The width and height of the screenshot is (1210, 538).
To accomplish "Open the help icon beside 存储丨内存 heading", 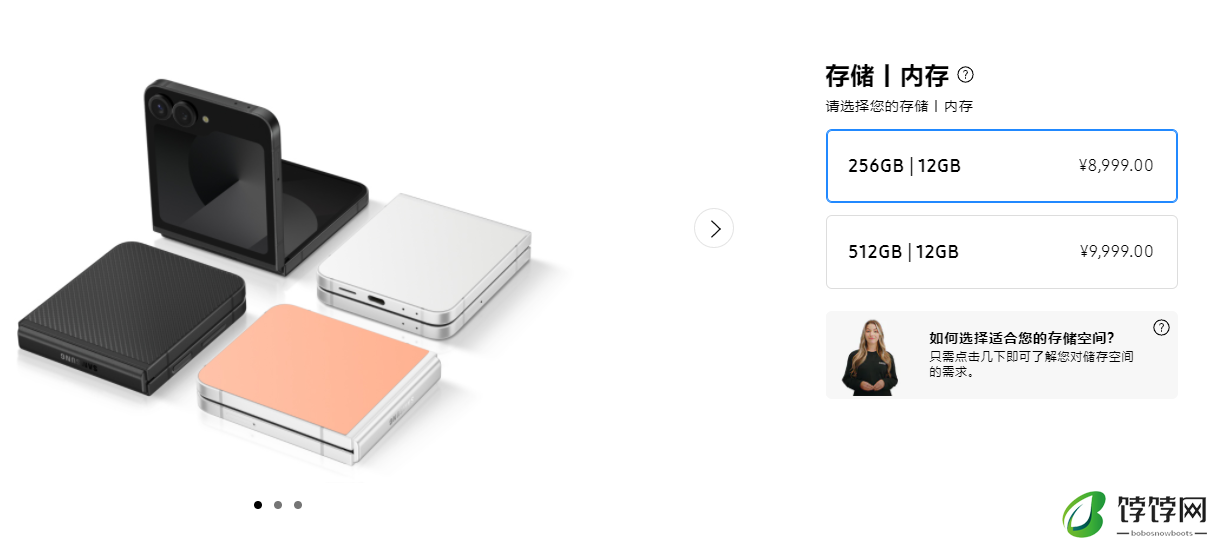I will coord(965,74).
